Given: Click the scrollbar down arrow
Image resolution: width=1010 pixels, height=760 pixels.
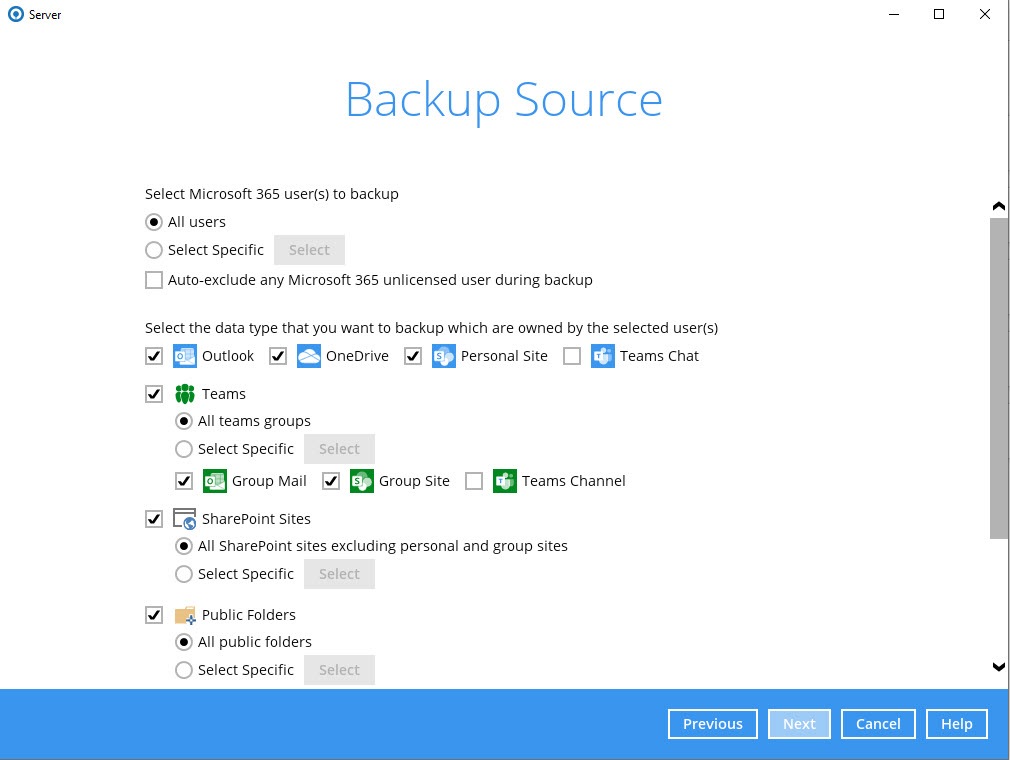Looking at the screenshot, I should click(x=998, y=666).
